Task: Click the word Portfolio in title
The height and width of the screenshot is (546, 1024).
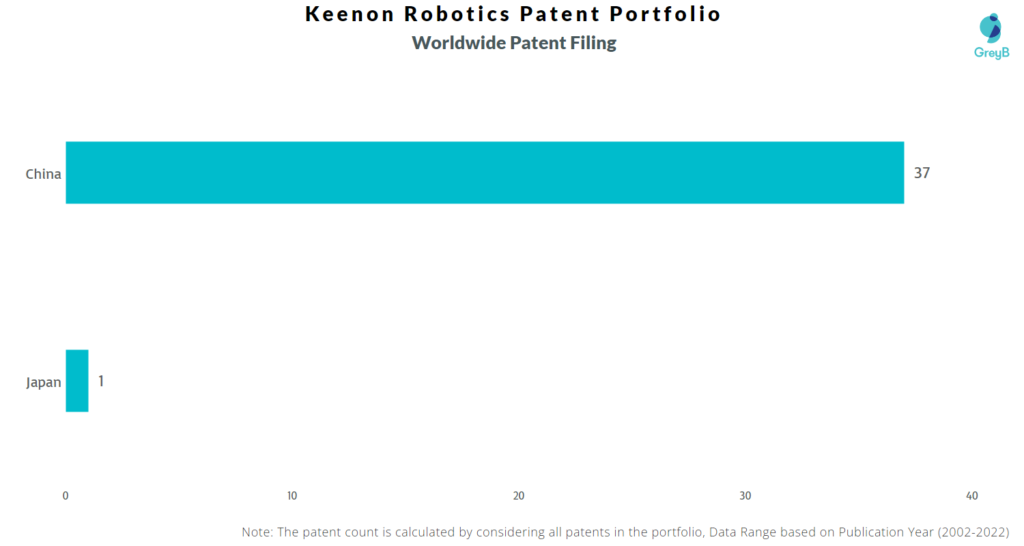Action: [x=665, y=14]
